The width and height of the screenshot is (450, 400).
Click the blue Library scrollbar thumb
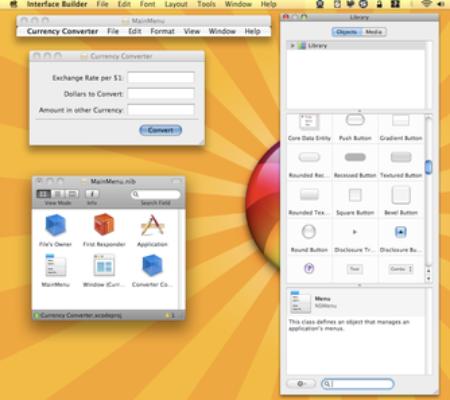pos(429,167)
